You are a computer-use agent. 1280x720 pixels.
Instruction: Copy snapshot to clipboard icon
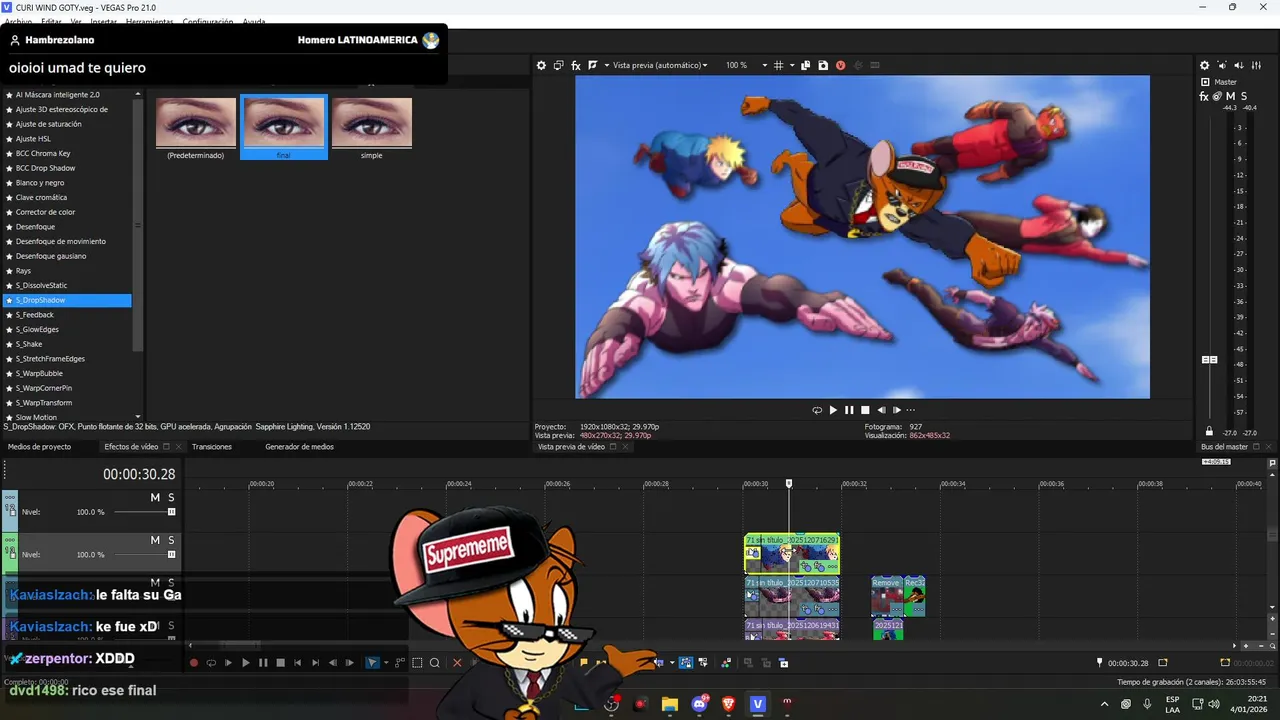[805, 65]
